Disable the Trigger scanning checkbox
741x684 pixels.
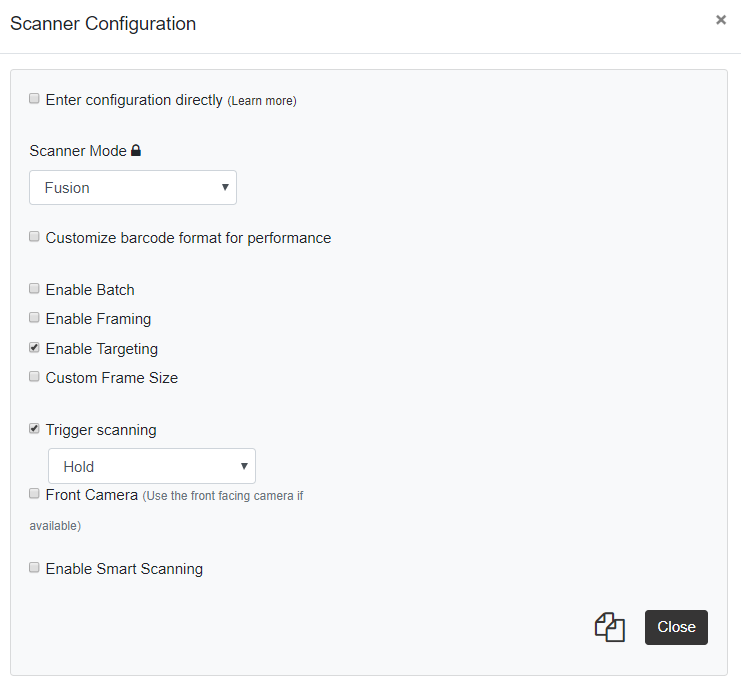[x=35, y=429]
